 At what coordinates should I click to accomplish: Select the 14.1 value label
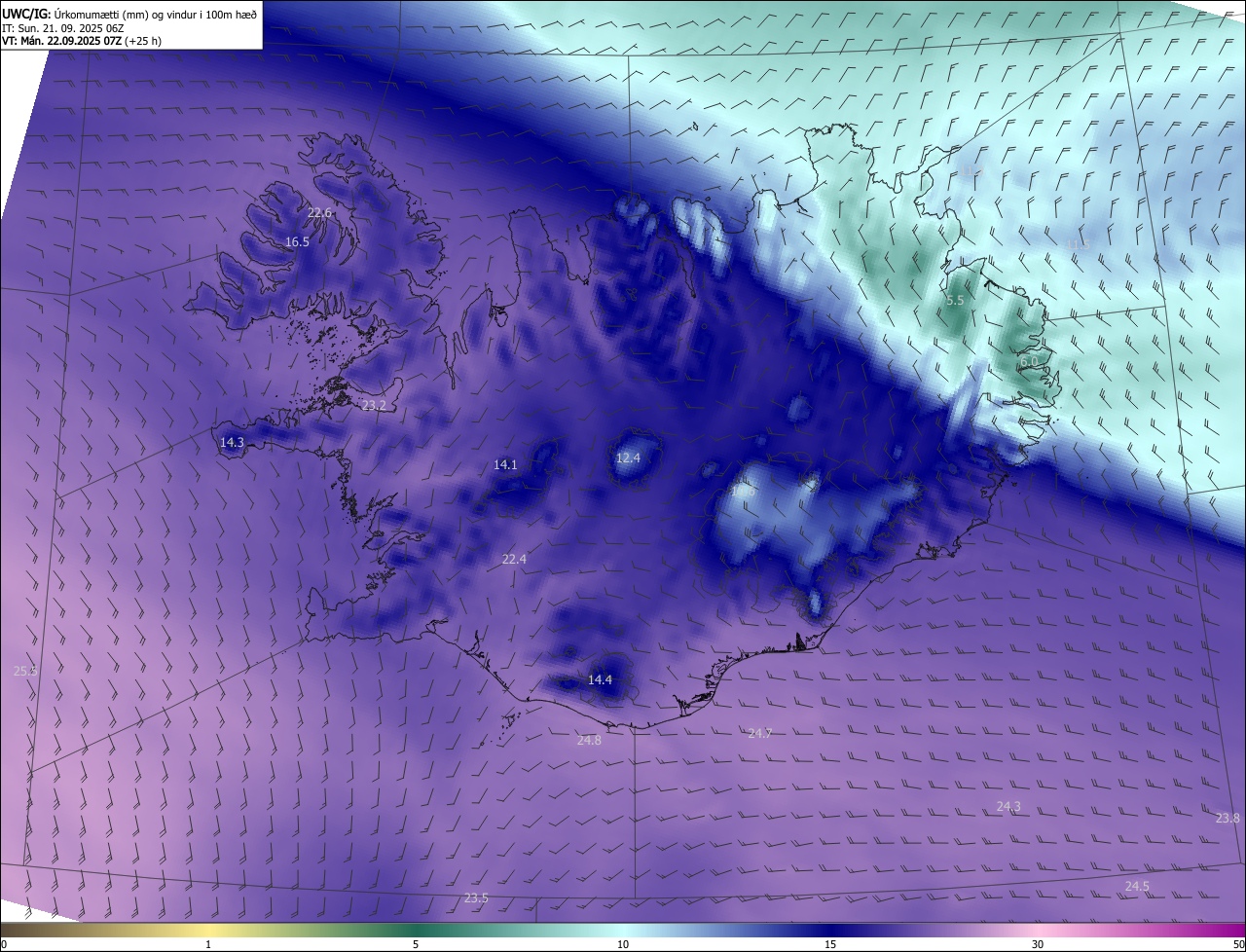pos(505,465)
